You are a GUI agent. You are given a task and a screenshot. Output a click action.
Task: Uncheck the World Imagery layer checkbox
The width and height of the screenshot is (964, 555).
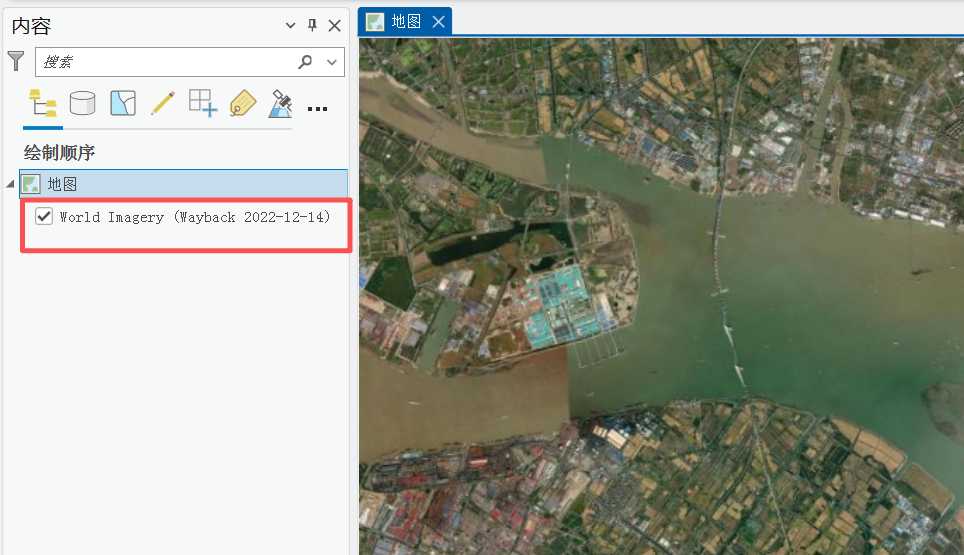(44, 216)
